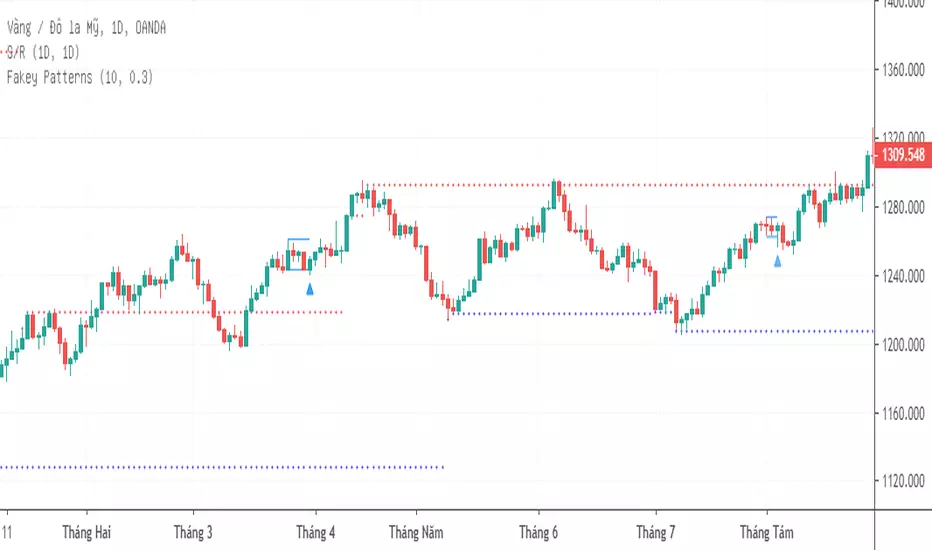
Task: Click the Tháng 6 label on time axis
Action: [538, 532]
